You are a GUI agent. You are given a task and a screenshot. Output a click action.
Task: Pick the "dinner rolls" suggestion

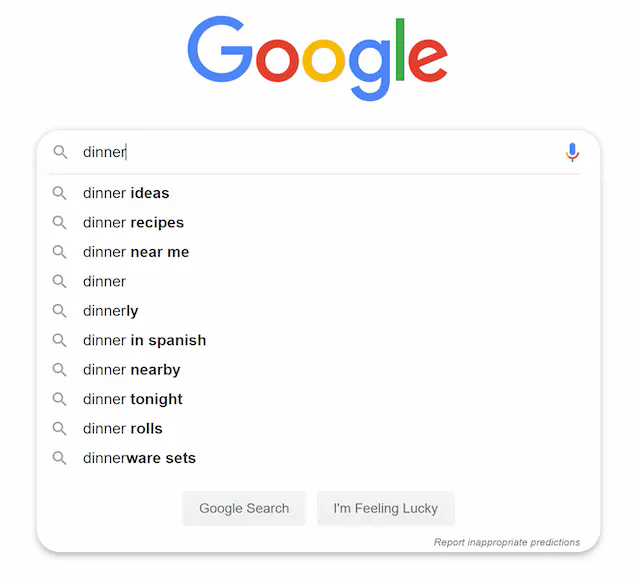tap(122, 429)
